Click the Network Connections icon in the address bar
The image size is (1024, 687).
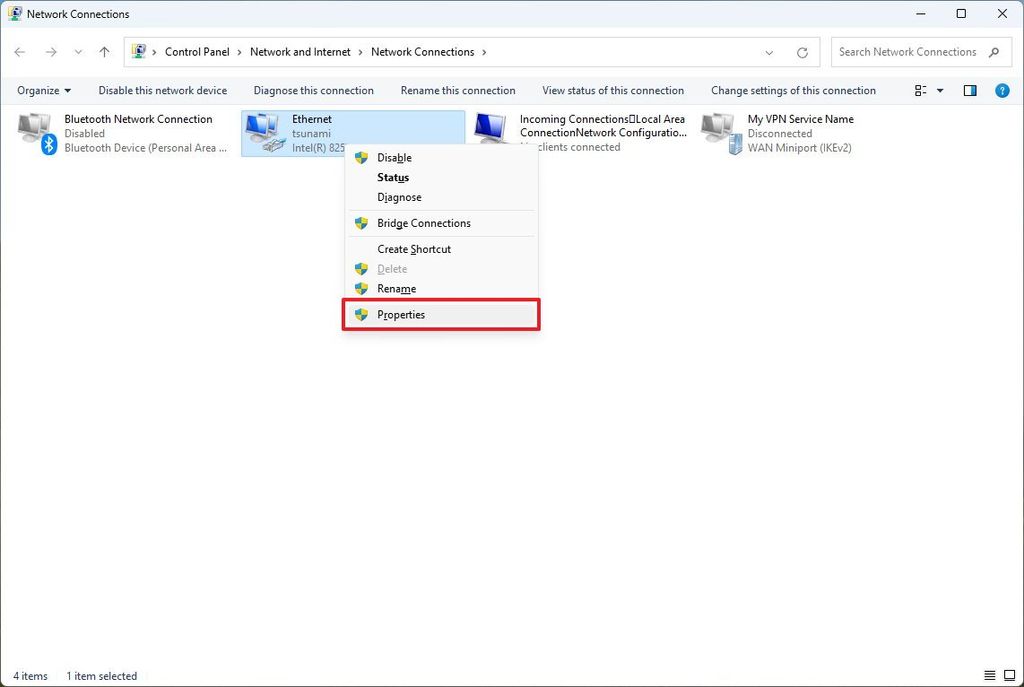(x=140, y=51)
